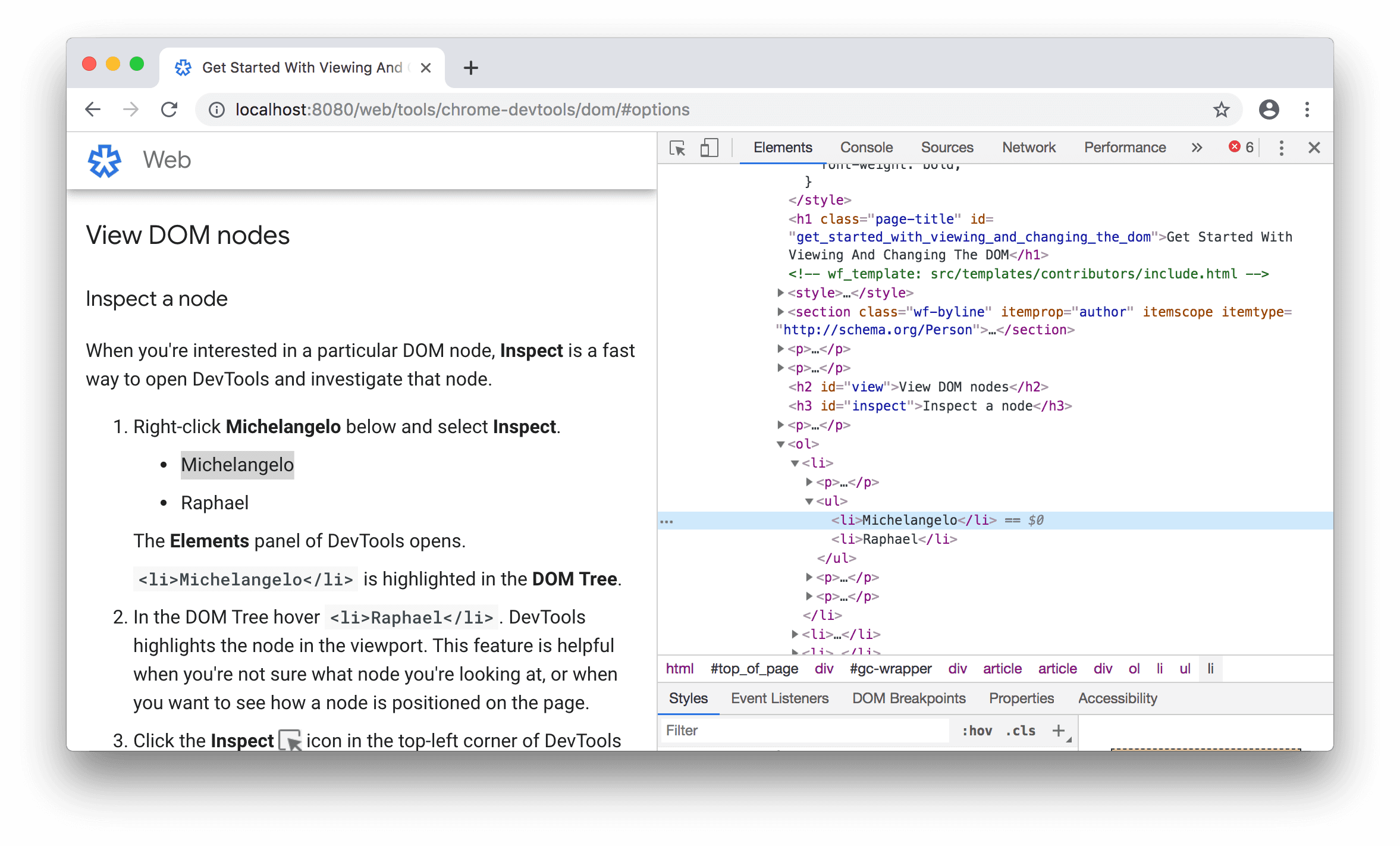The width and height of the screenshot is (1400, 846).
Task: Click the DevTools settings kebab menu icon
Action: (x=1281, y=146)
